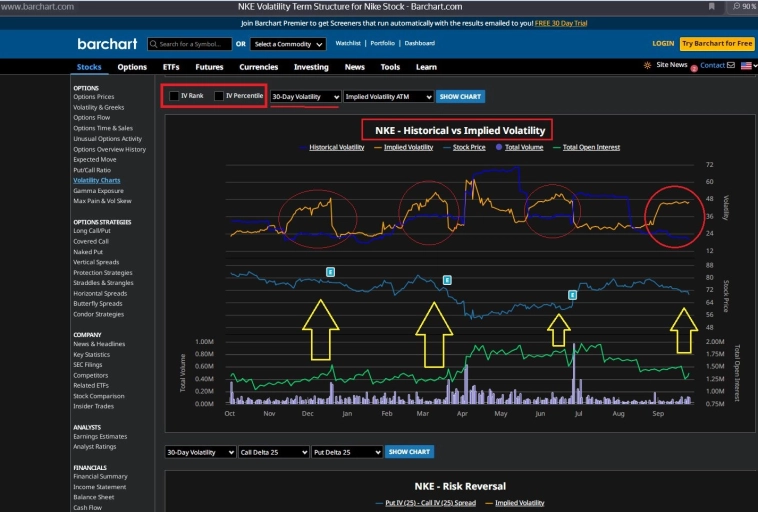The width and height of the screenshot is (758, 512).
Task: Click the symbol search input field
Action: tap(189, 44)
